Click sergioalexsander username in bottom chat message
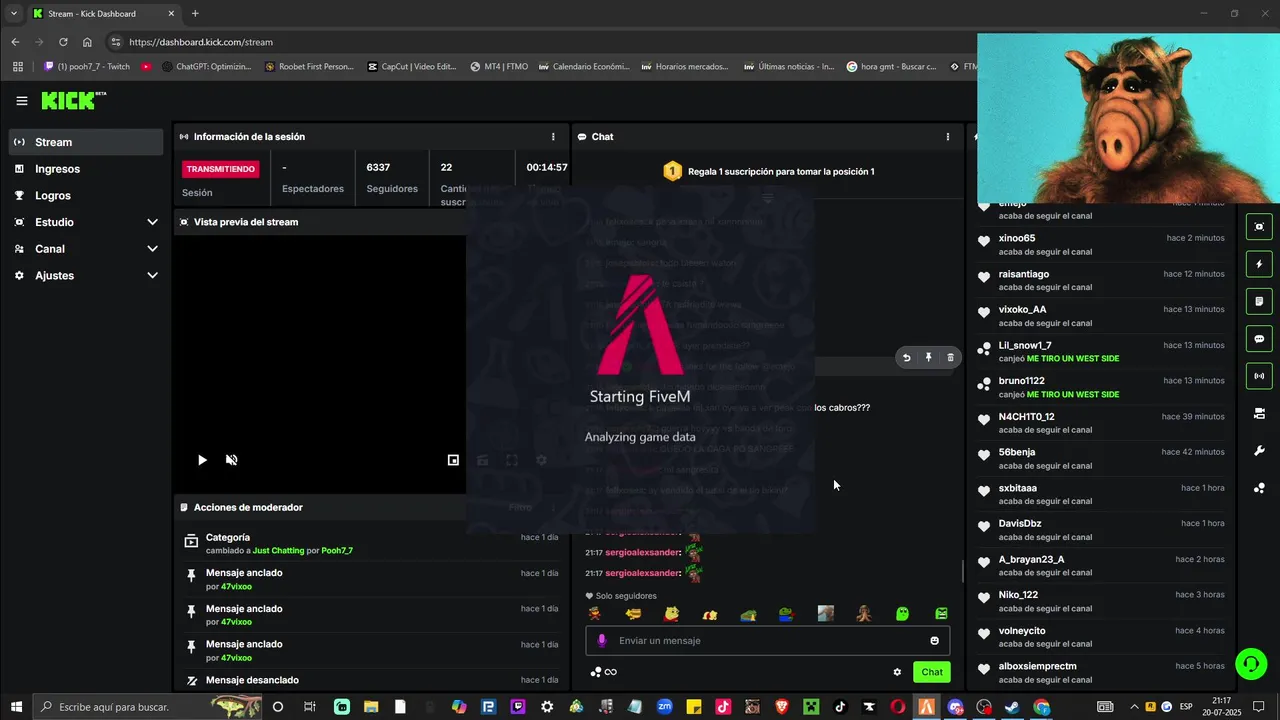The width and height of the screenshot is (1280, 720). click(642, 573)
